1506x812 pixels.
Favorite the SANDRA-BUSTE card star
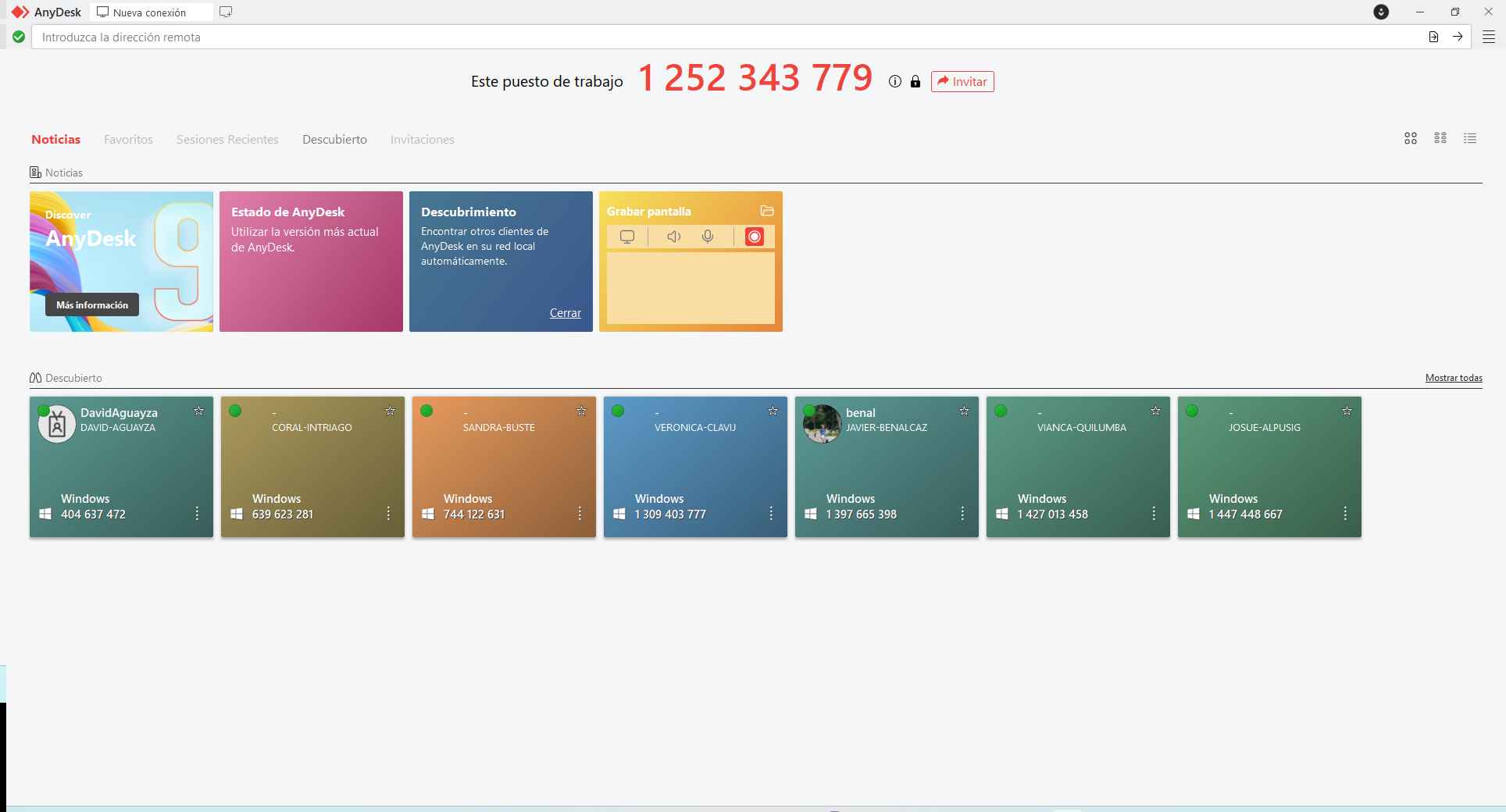581,411
